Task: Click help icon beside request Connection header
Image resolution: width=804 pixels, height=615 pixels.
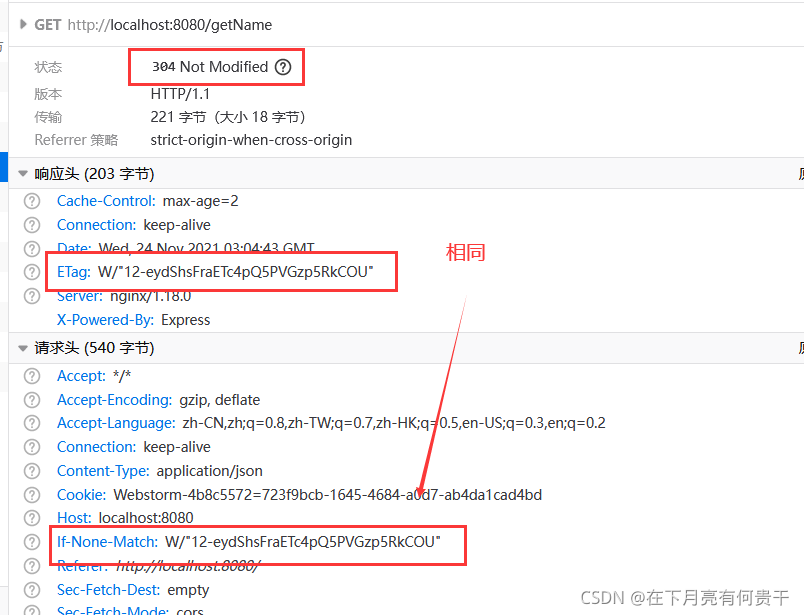Action: point(32,447)
